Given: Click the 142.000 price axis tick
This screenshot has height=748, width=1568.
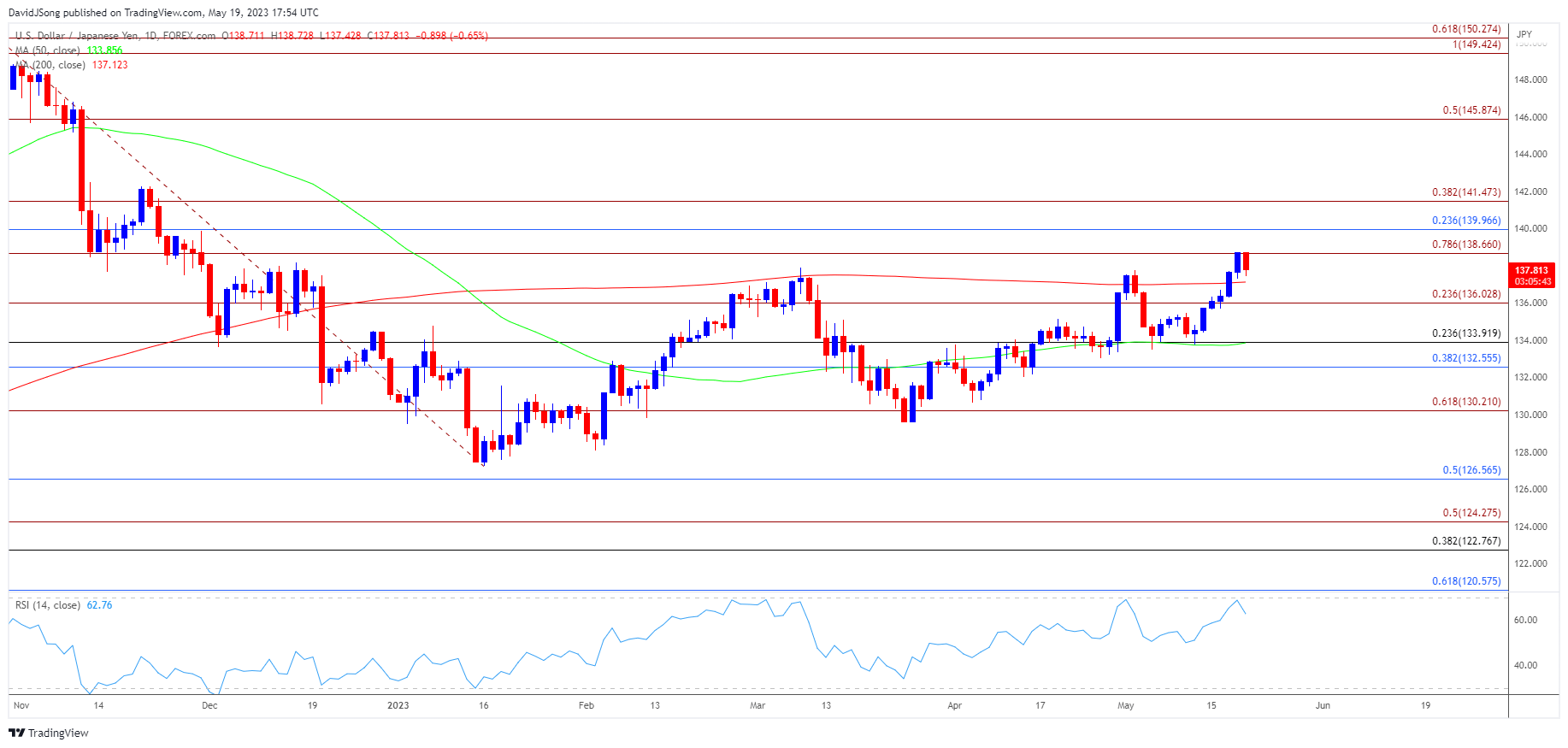Looking at the screenshot, I should tap(1530, 191).
